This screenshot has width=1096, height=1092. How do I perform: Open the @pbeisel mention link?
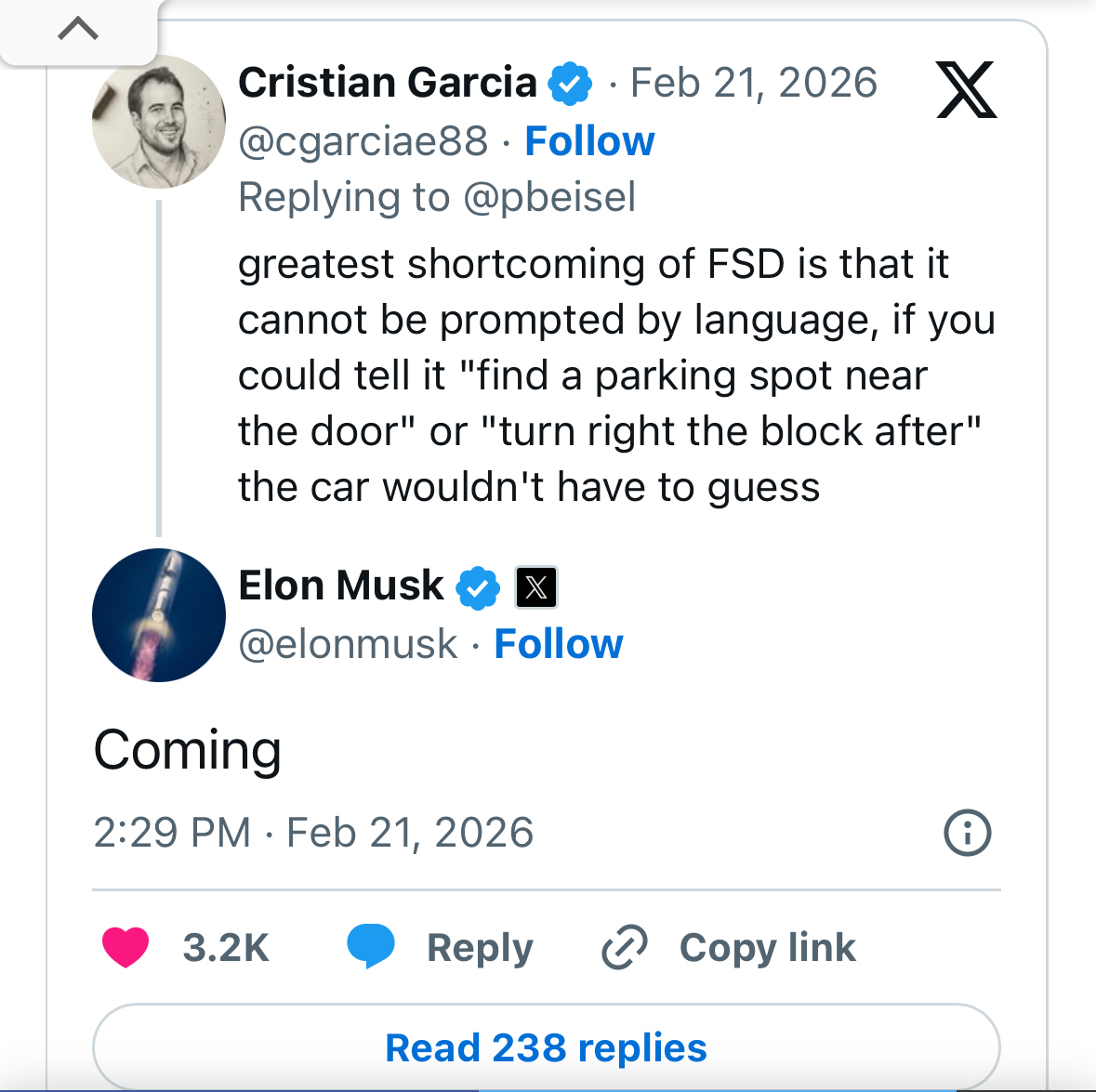tap(549, 197)
